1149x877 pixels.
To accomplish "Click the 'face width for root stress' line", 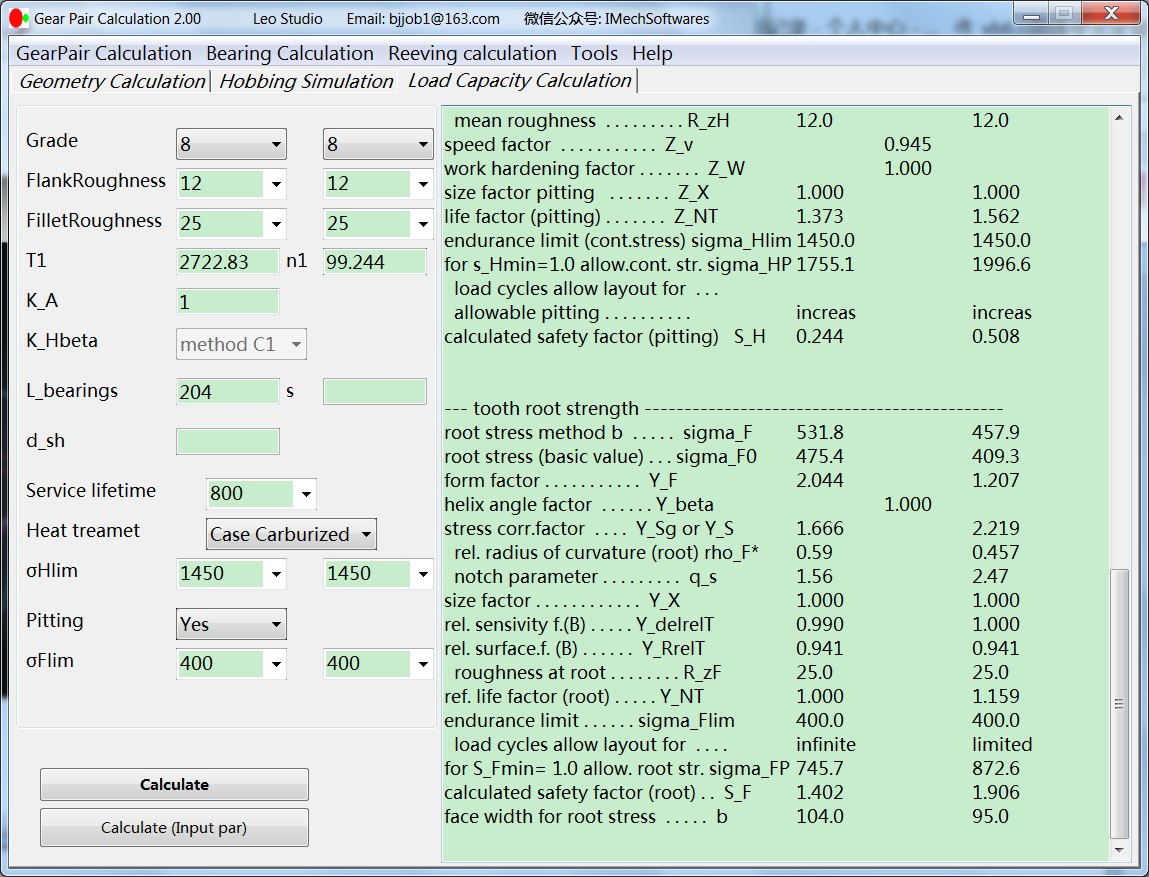I will (726, 816).
